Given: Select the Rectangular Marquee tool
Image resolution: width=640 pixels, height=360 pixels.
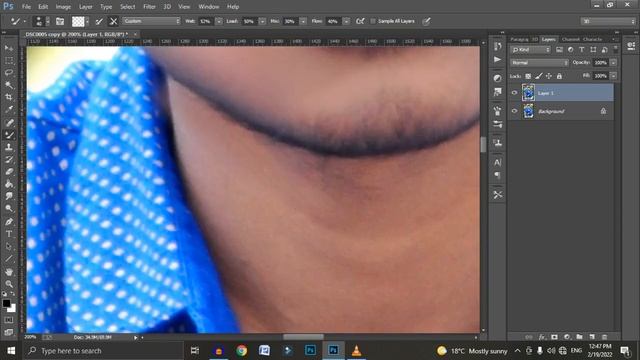Looking at the screenshot, I should [x=9, y=60].
